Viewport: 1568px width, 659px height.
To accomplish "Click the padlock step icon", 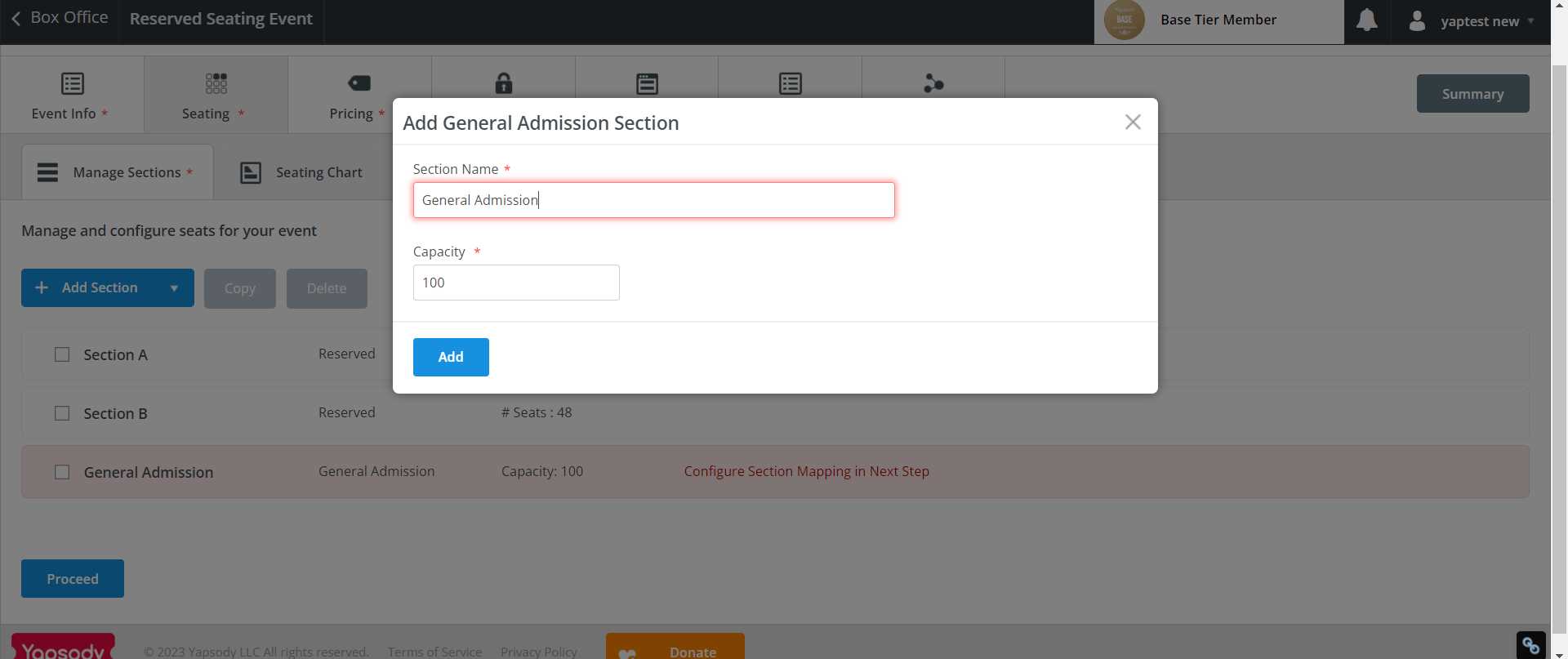I will [504, 84].
